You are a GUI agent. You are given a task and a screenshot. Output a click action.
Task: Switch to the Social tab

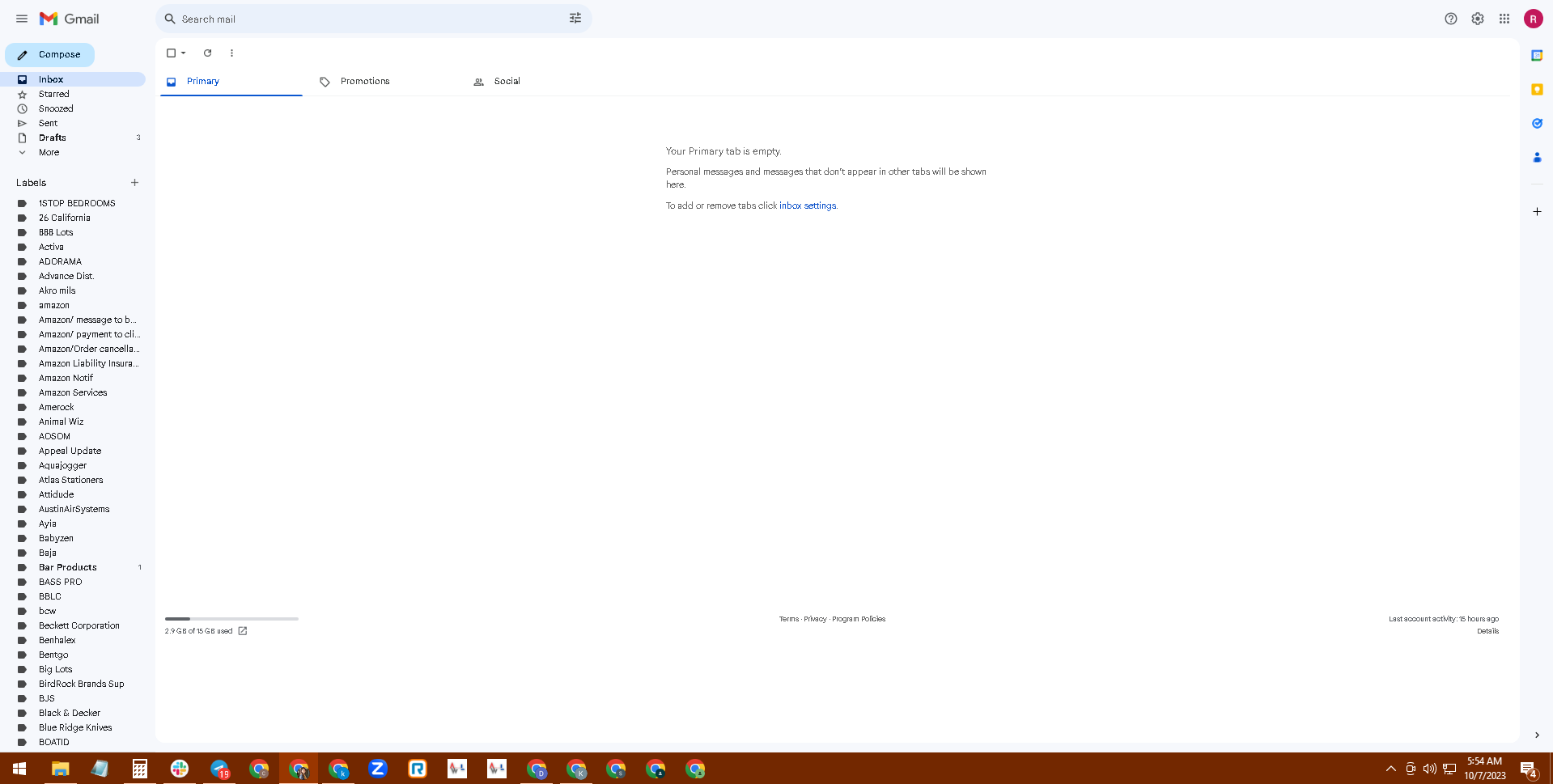point(539,81)
